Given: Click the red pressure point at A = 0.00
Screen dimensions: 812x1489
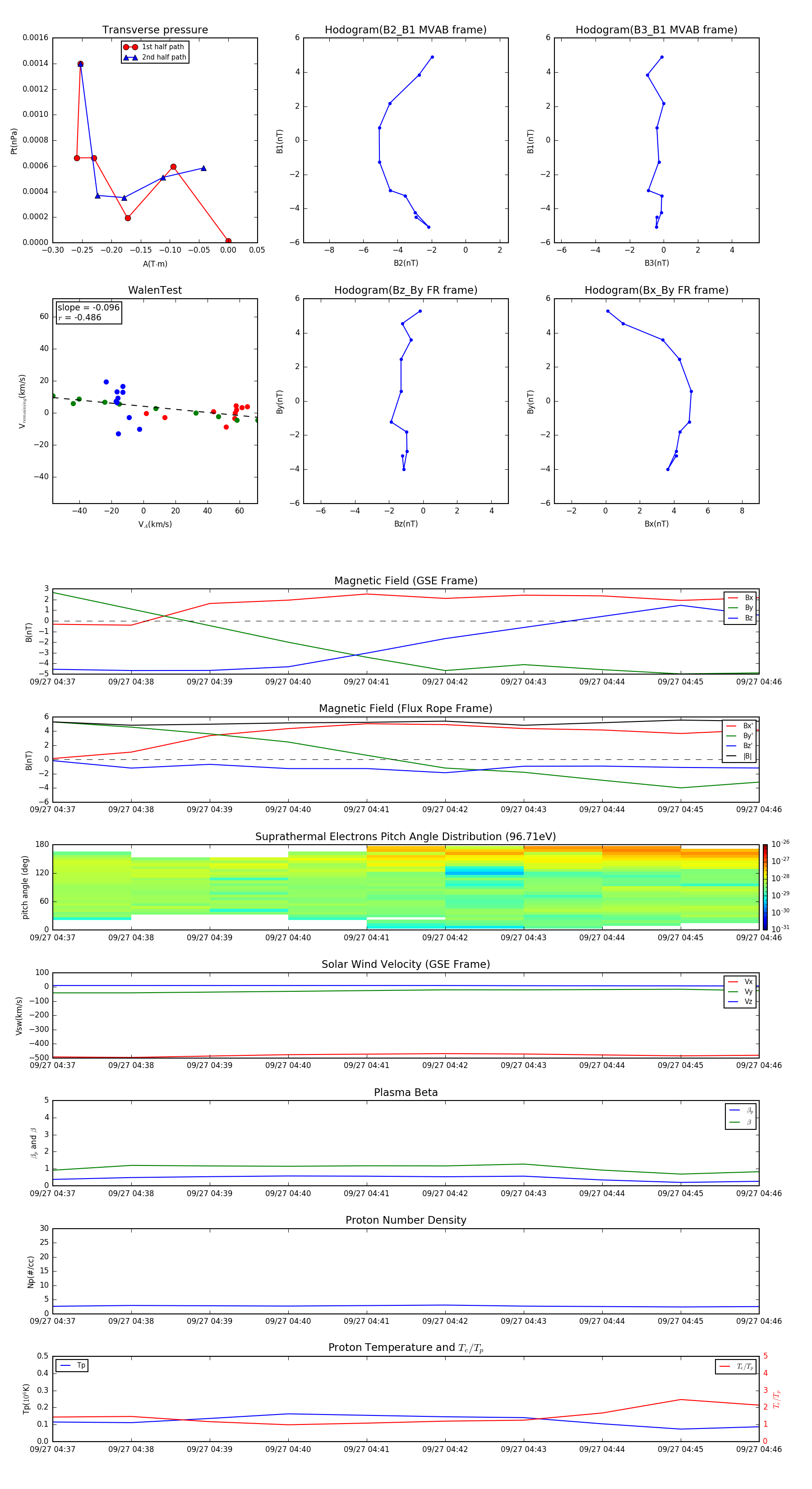Looking at the screenshot, I should tap(228, 241).
